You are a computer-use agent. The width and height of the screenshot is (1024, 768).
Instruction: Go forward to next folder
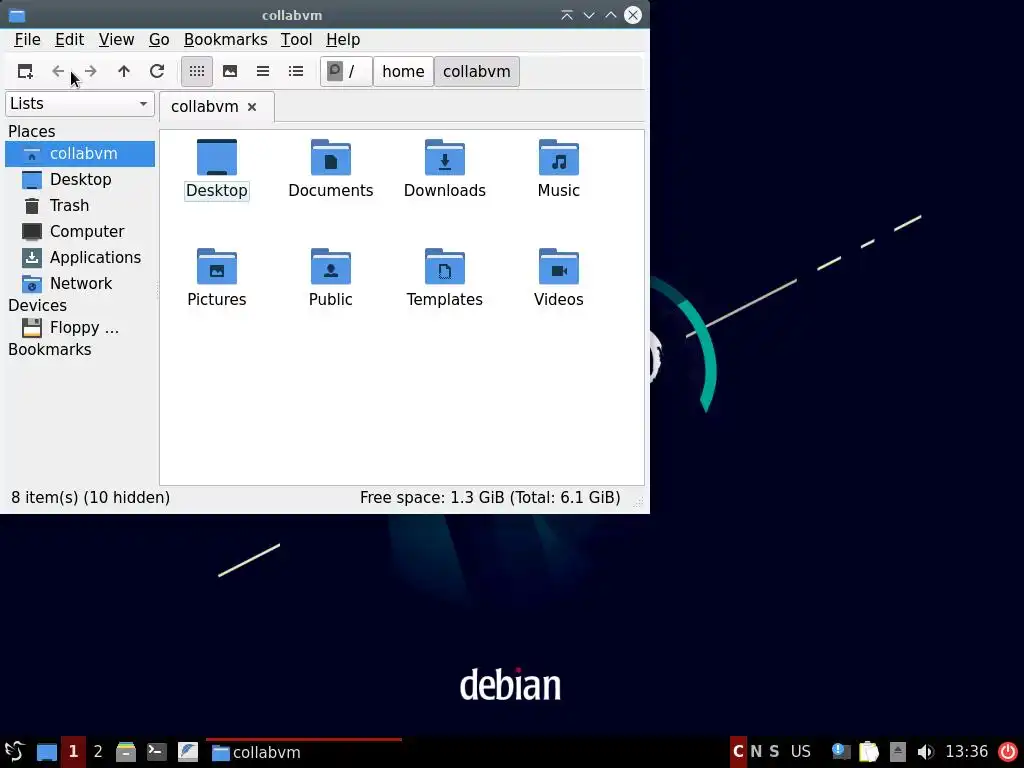91,71
